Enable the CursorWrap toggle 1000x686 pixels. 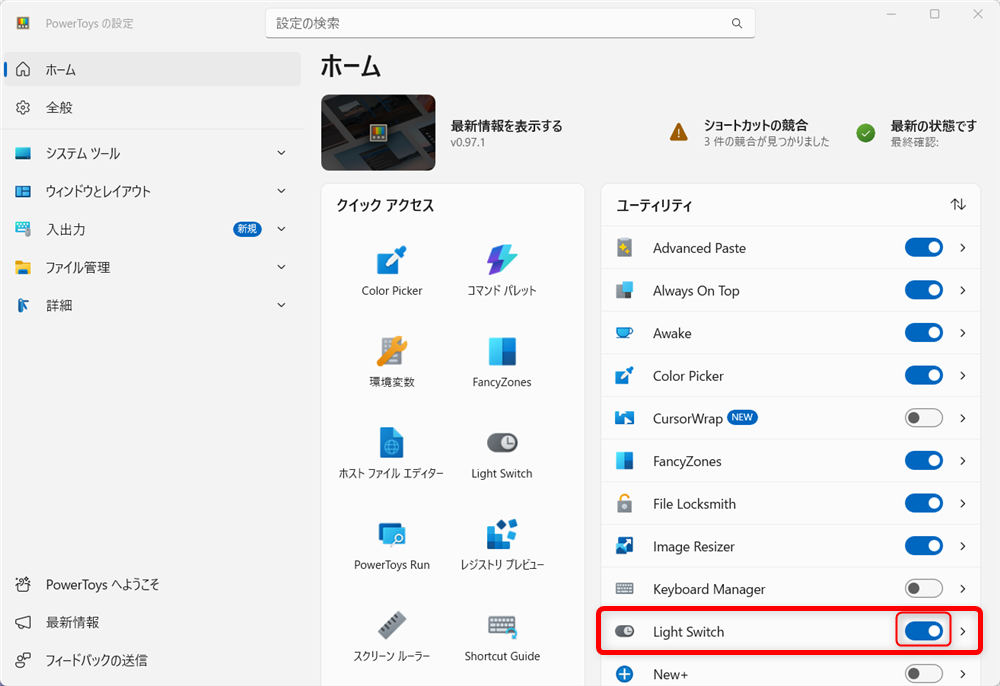[923, 418]
